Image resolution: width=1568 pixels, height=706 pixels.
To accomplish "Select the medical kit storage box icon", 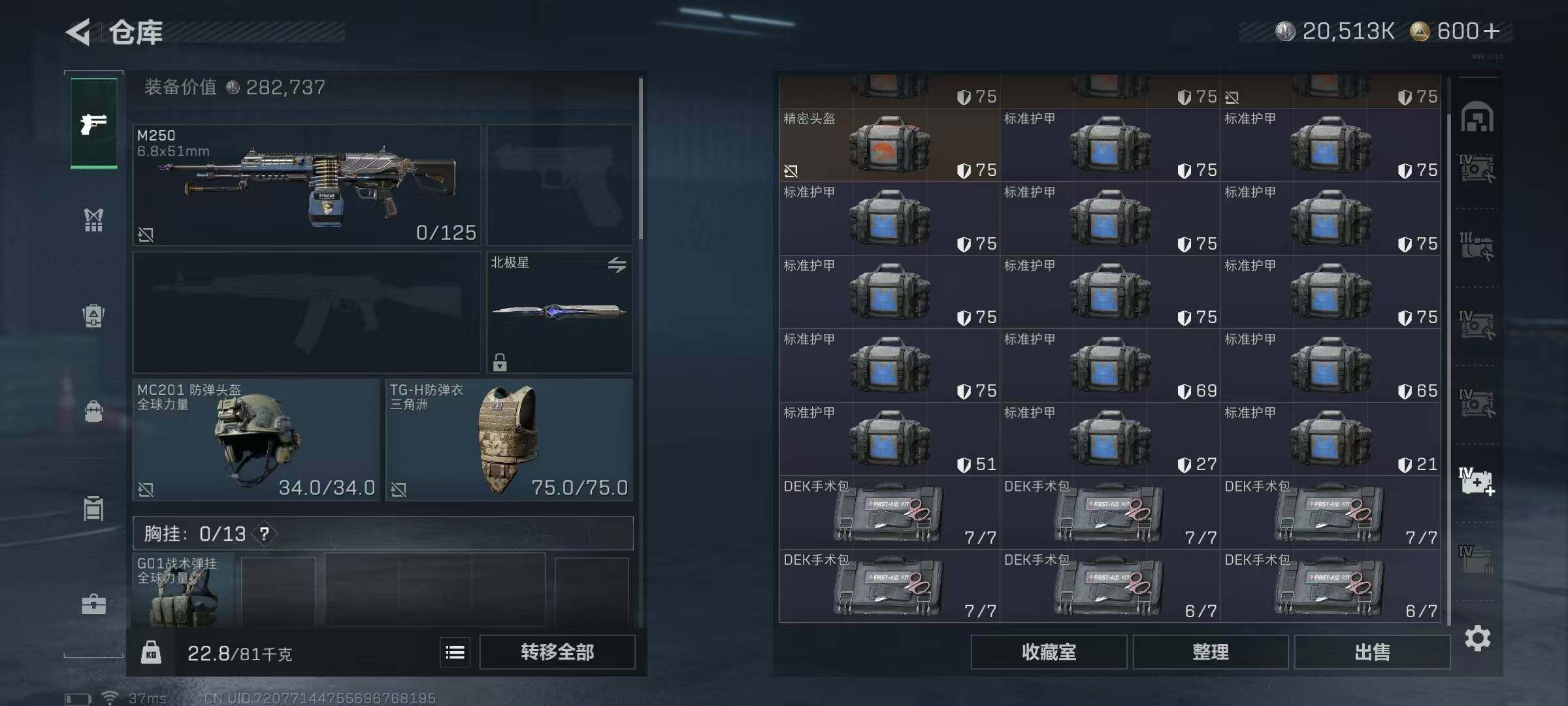I will coord(1477,482).
